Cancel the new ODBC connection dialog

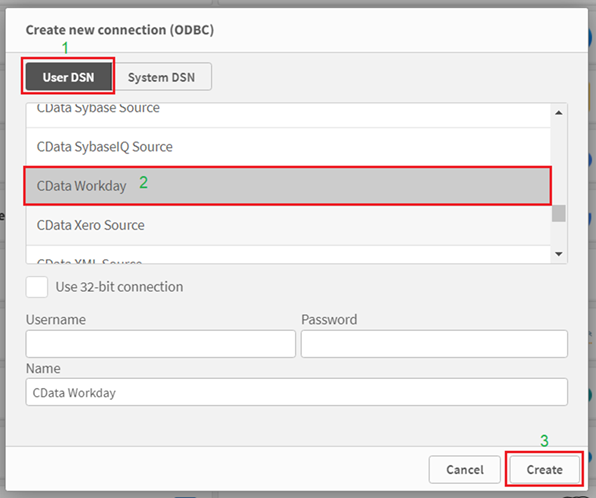464,469
